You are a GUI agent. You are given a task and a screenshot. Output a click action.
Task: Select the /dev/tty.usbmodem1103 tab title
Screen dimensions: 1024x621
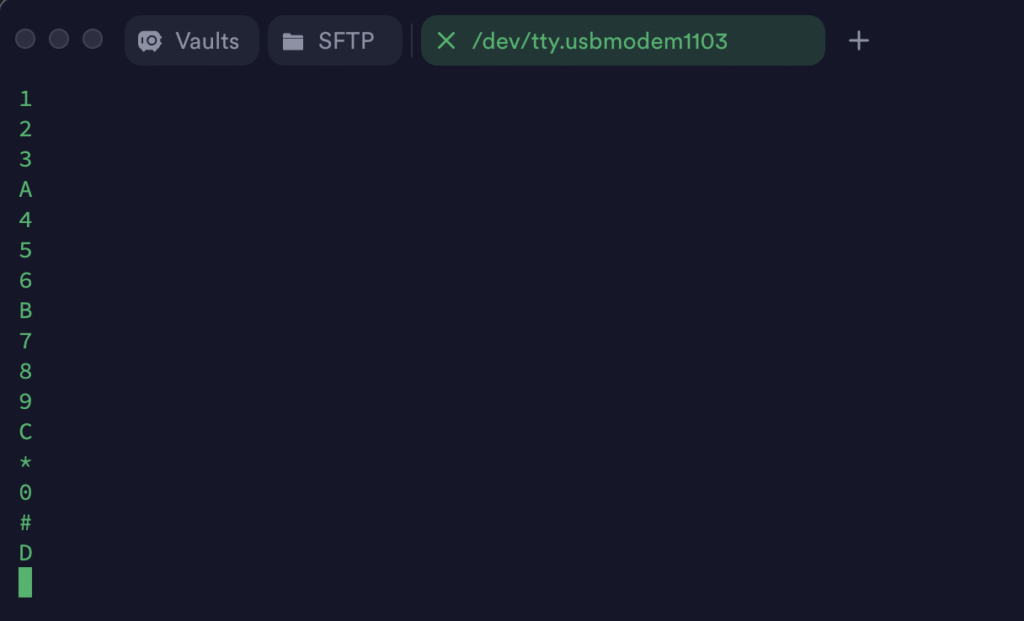click(x=600, y=41)
